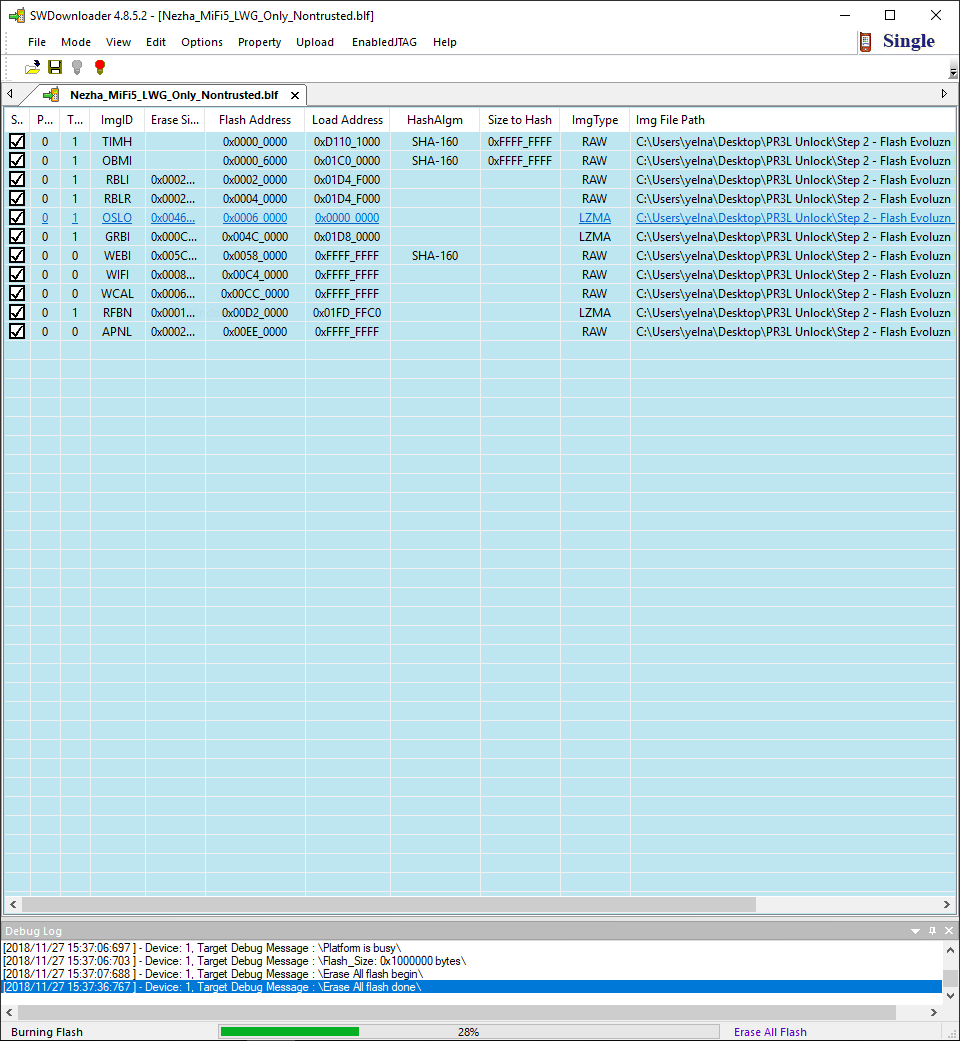Click the save floppy disk icon
The height and width of the screenshot is (1041, 960).
[55, 67]
